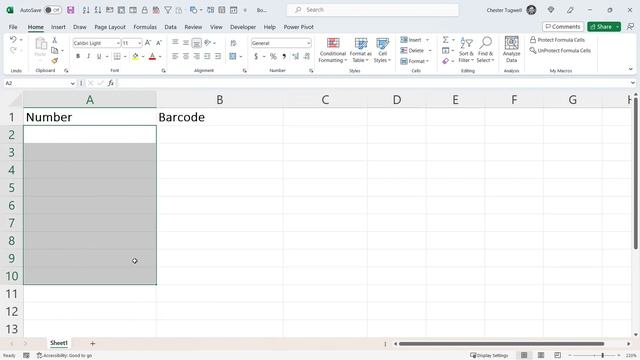Click the Decrease Font Size icon
The image size is (640, 360).
coord(159,43)
